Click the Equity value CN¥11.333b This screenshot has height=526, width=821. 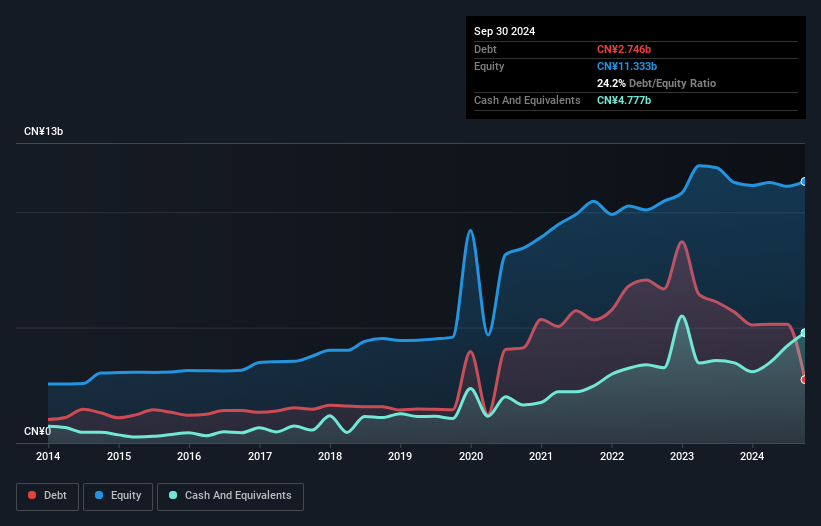[627, 66]
